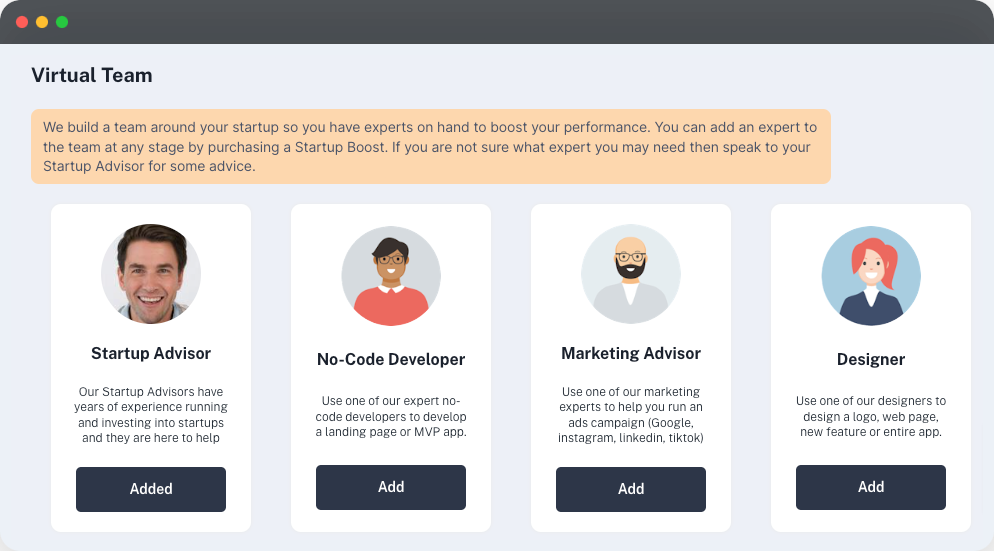
Task: Click the Startup Advisor description text
Action: coord(151,415)
